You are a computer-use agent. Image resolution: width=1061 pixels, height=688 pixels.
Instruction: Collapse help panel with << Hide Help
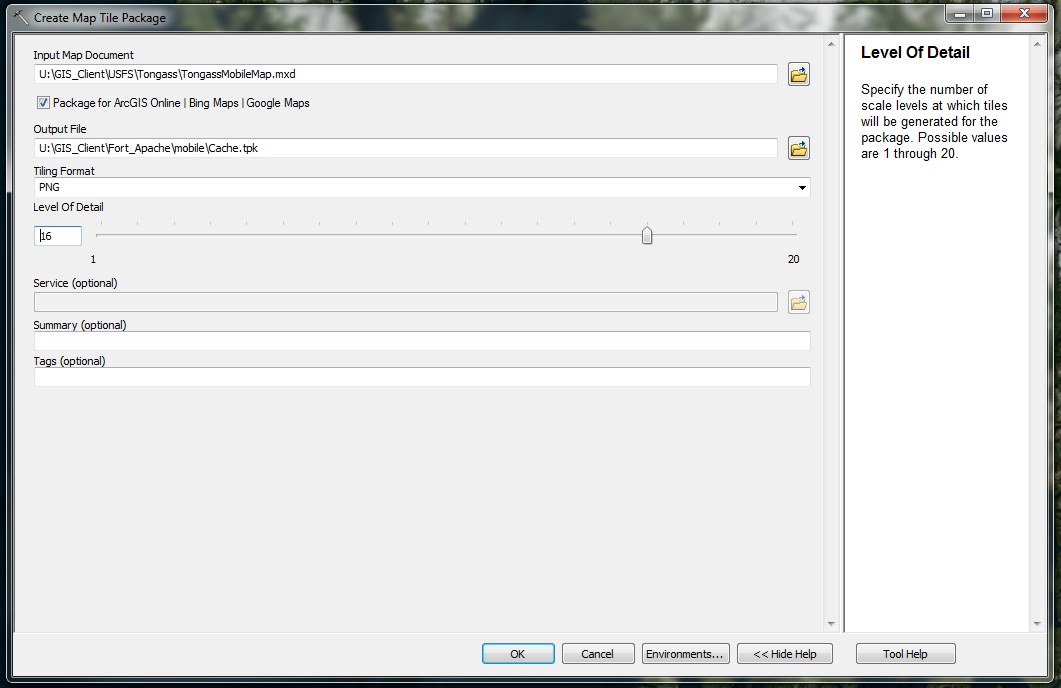pos(784,654)
